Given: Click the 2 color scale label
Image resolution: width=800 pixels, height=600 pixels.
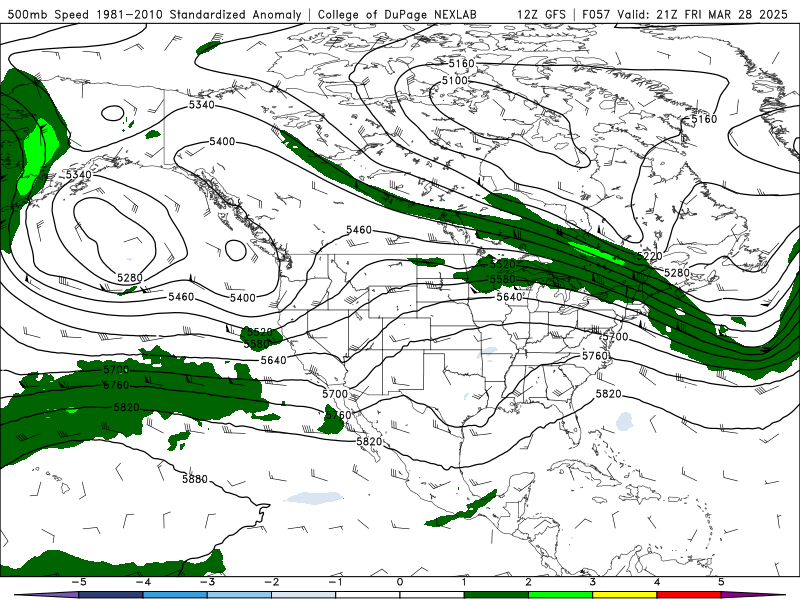Looking at the screenshot, I should pos(529,582).
